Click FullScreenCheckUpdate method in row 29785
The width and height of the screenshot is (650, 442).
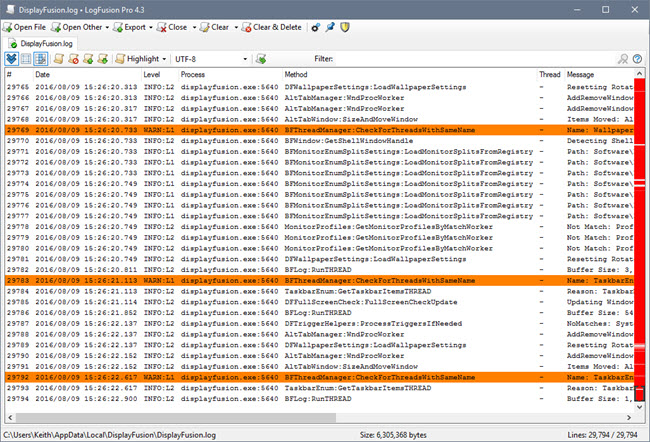click(371, 302)
